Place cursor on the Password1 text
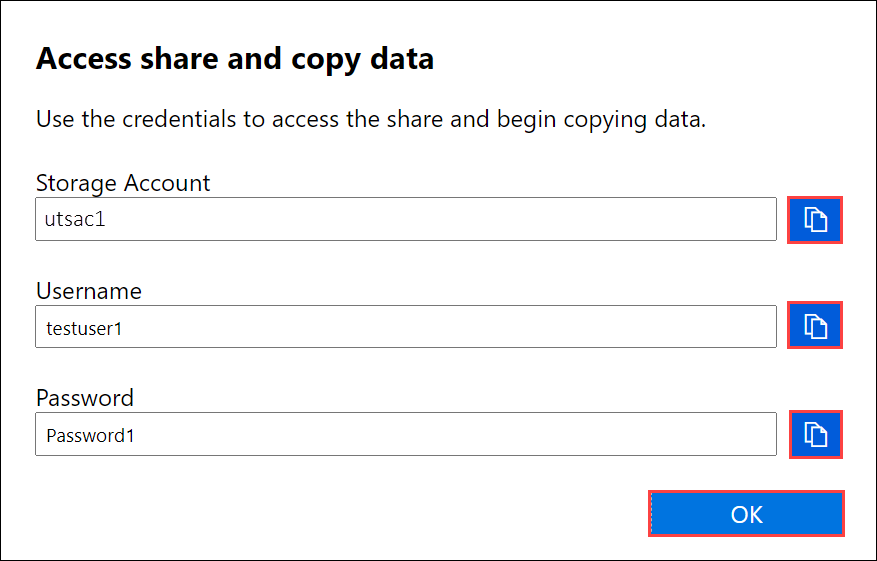The image size is (877, 561). click(90, 436)
